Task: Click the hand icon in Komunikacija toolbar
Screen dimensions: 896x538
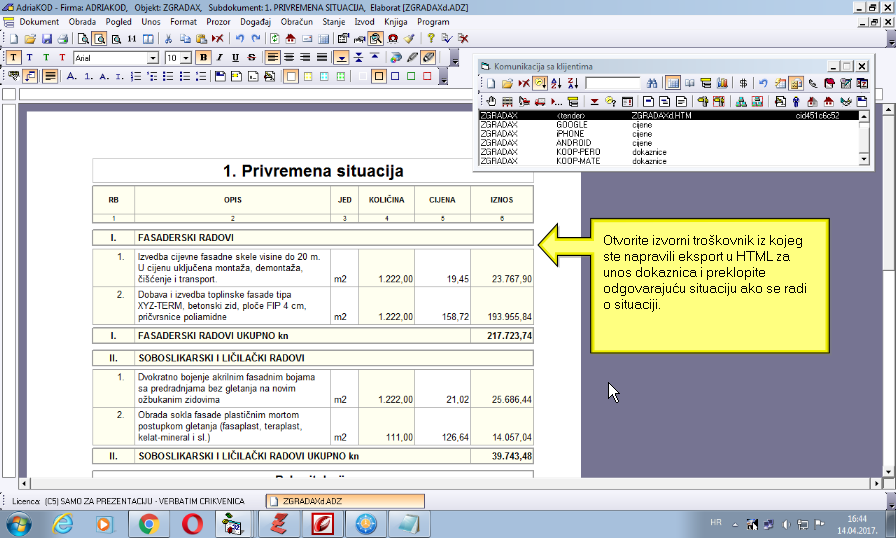Action: [491, 102]
